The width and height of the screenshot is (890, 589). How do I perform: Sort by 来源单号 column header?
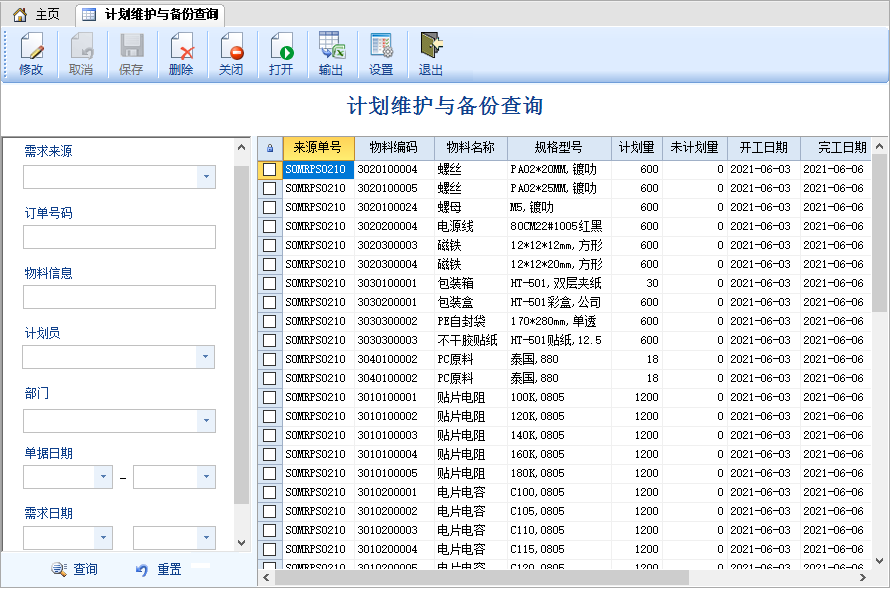point(318,148)
